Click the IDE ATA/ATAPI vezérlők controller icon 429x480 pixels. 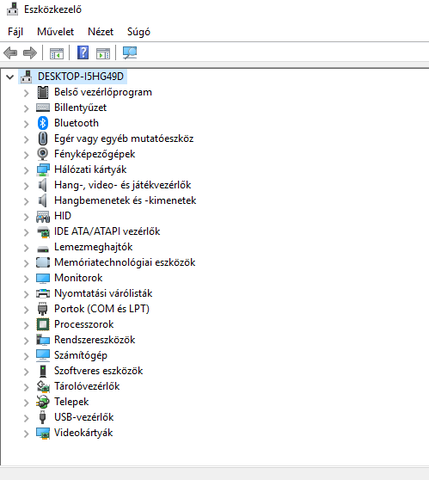[43, 232]
